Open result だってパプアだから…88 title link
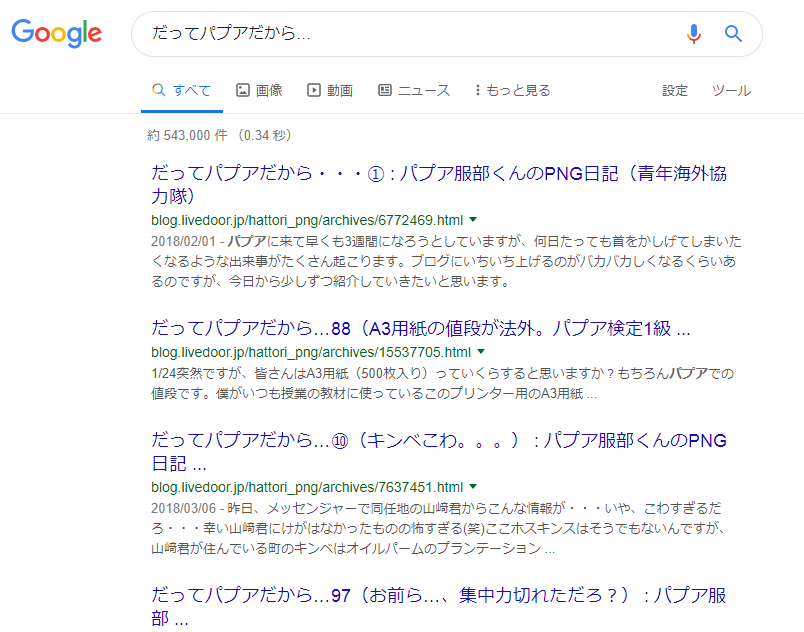The image size is (804, 632). coord(420,328)
